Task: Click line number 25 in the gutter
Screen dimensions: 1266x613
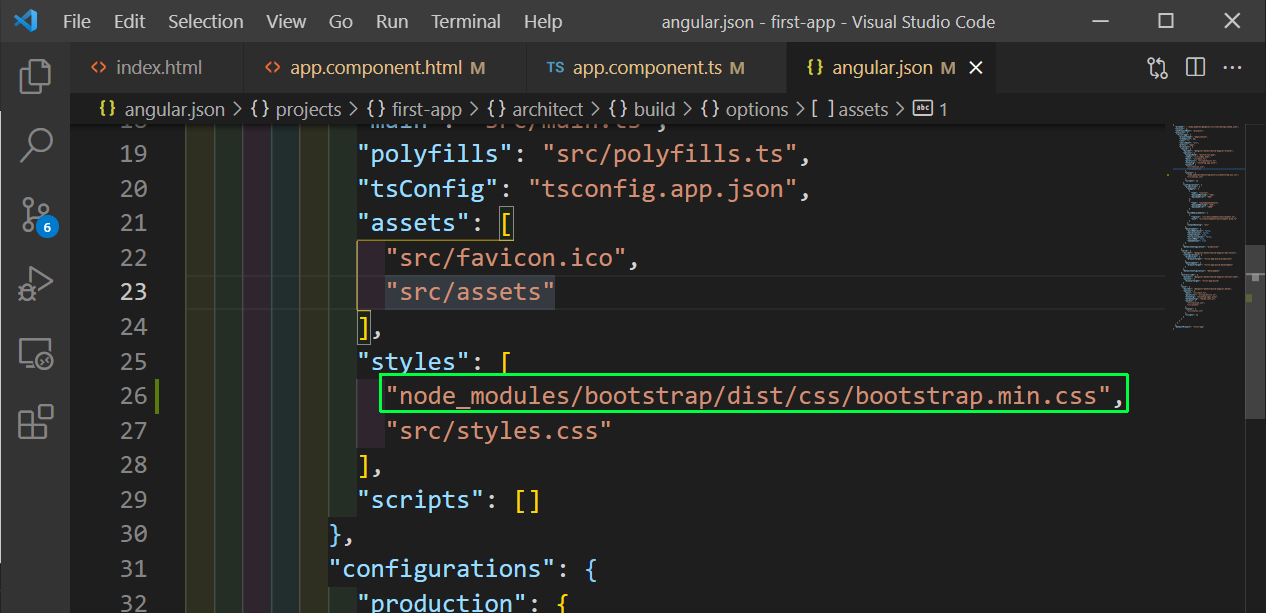Action: (x=133, y=361)
